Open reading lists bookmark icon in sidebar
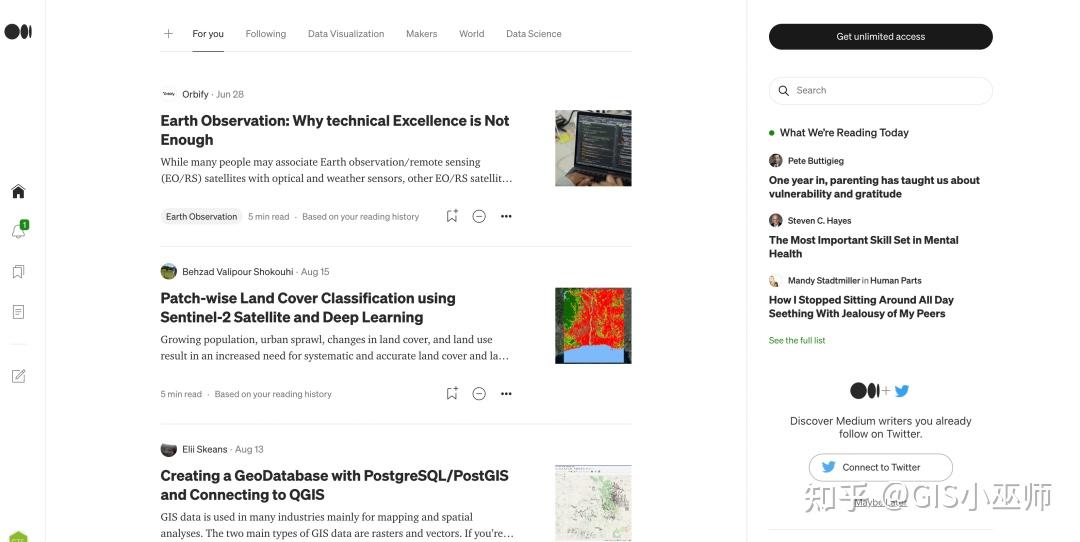 (18, 272)
